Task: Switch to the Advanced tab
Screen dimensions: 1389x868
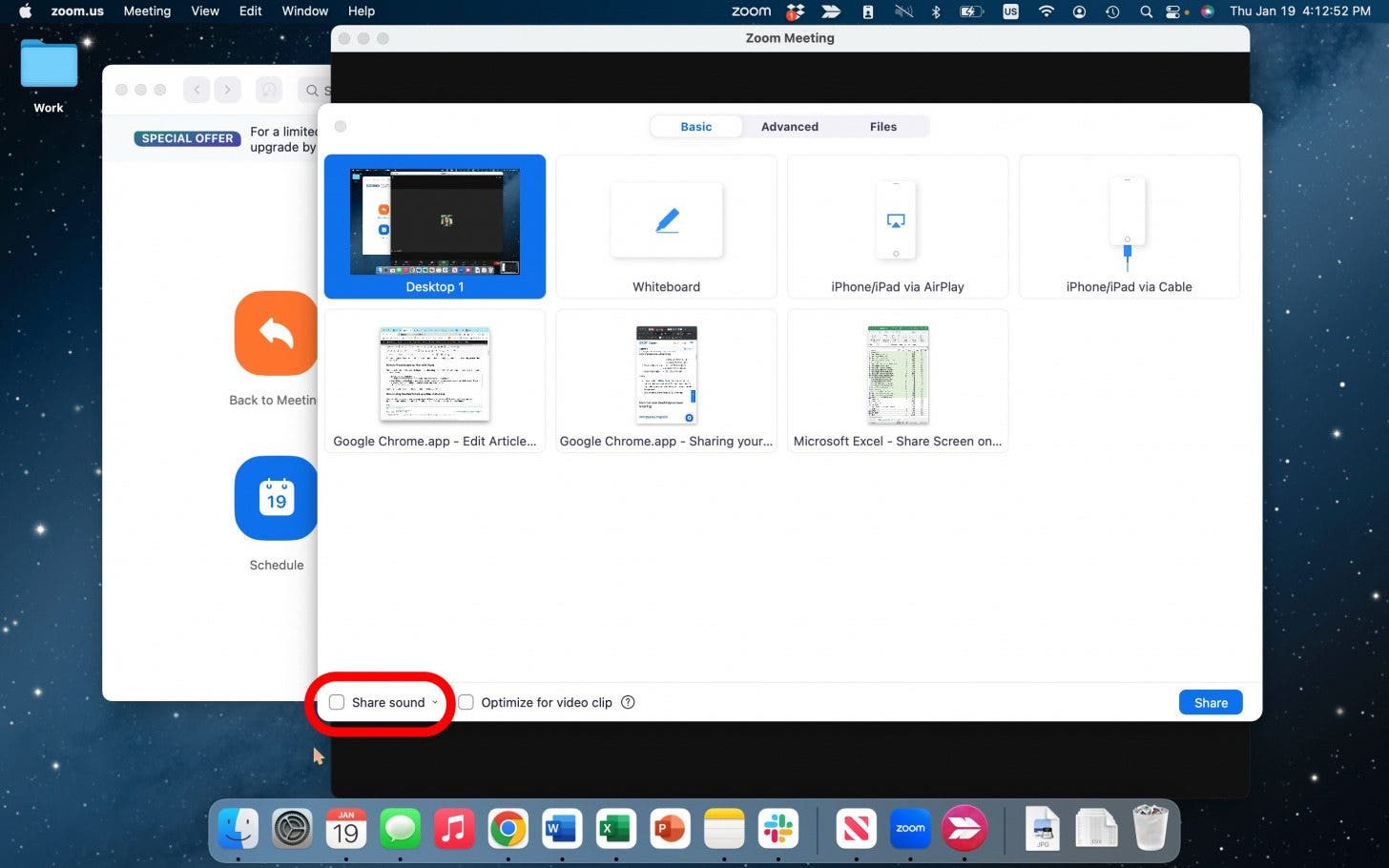Action: pos(789,127)
